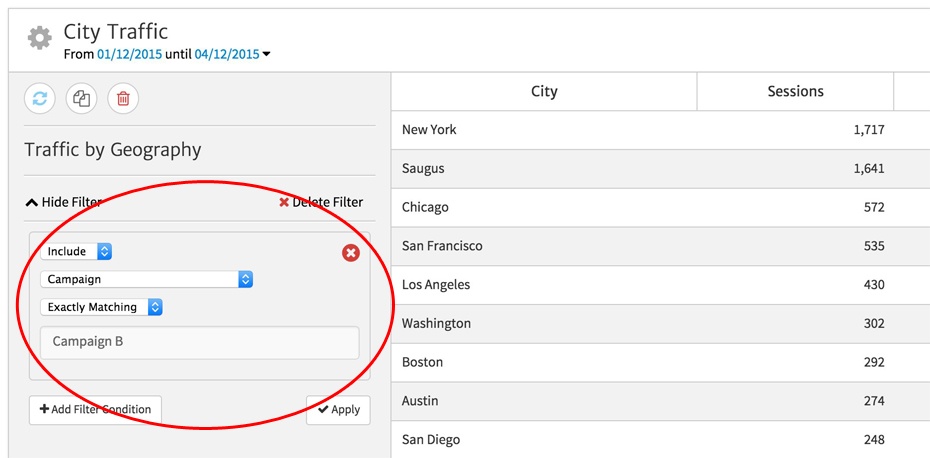Click the Campaign B text field
930x458 pixels.
[199, 342]
